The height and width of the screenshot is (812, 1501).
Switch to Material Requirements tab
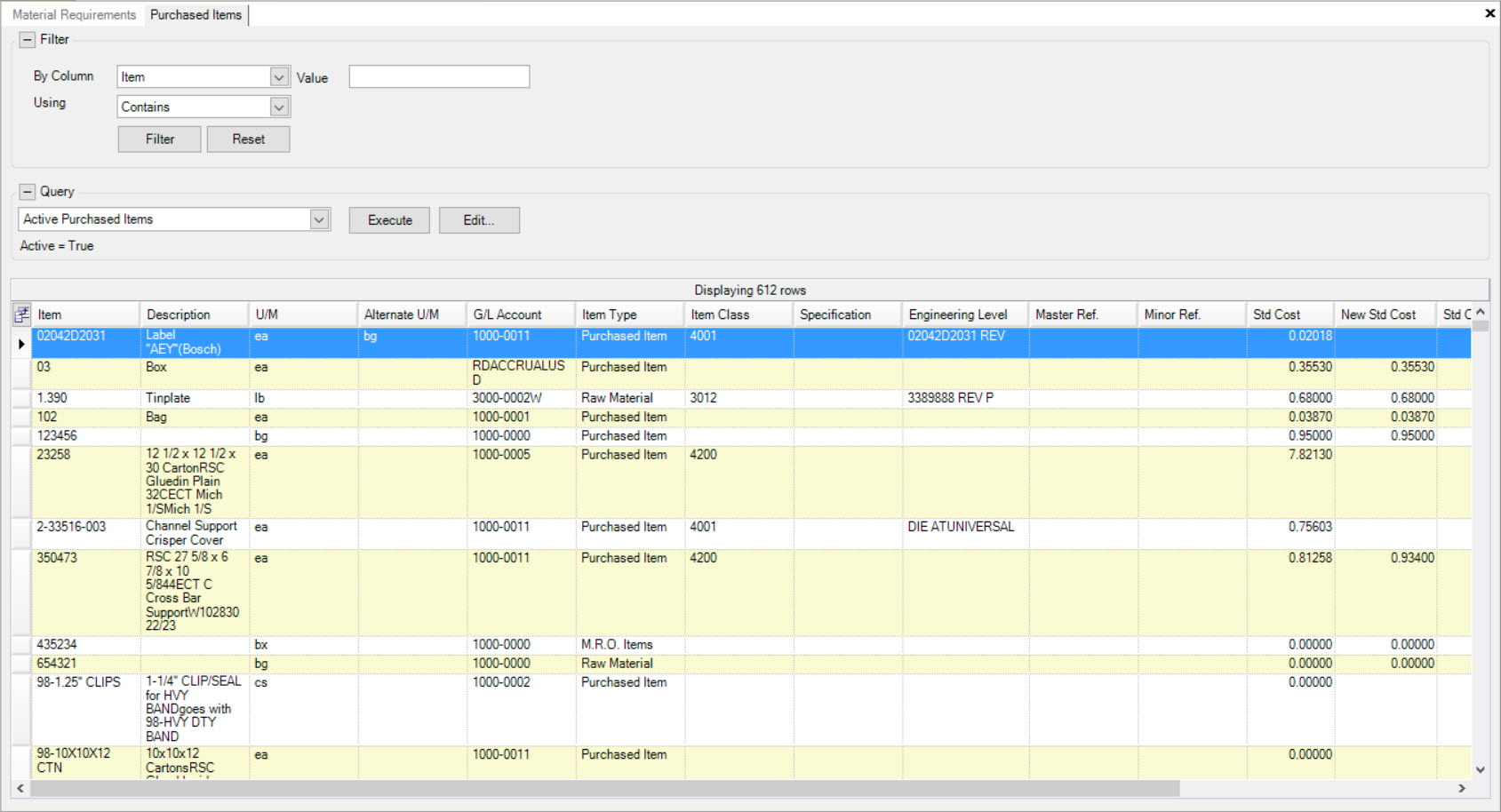[x=75, y=15]
